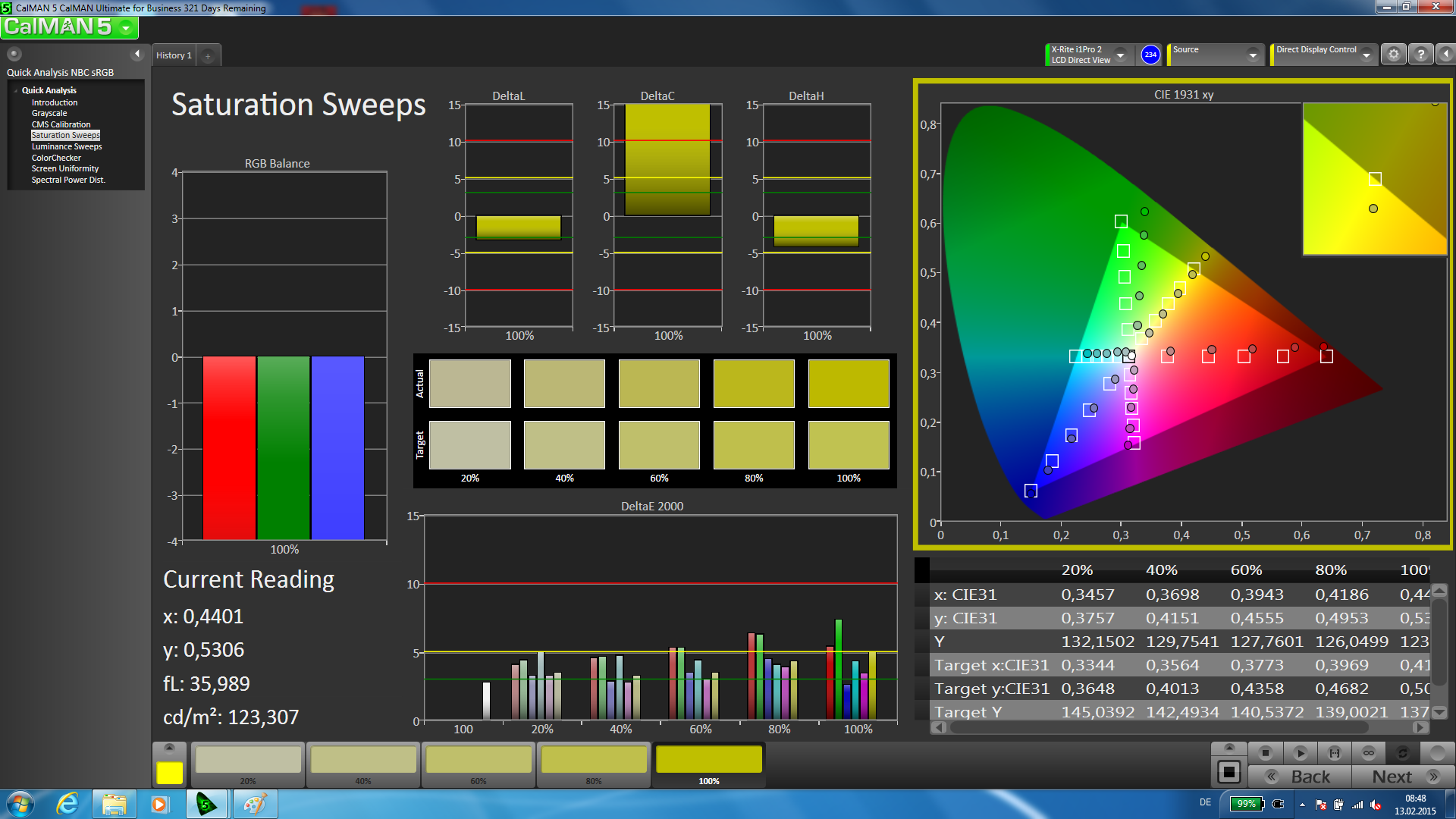Click the continuous read infinity icon
This screenshot has width=1456, height=819.
[1369, 753]
